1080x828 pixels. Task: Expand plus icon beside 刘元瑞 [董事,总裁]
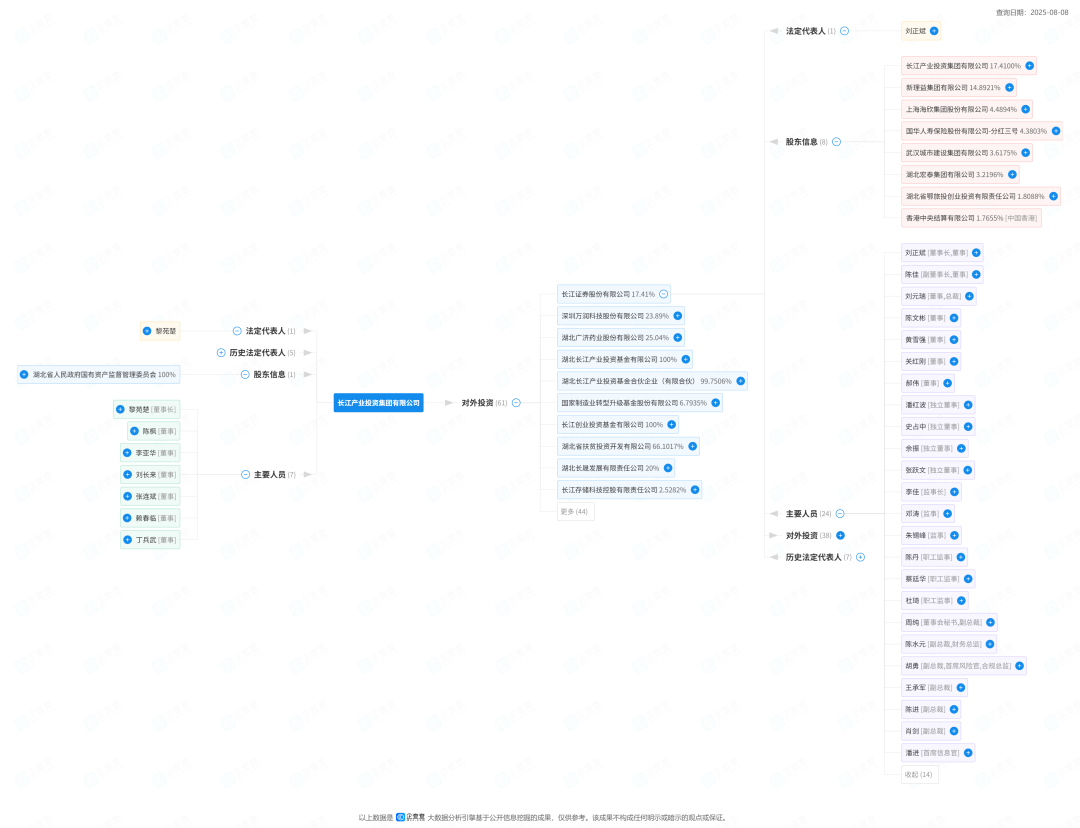[x=969, y=296]
